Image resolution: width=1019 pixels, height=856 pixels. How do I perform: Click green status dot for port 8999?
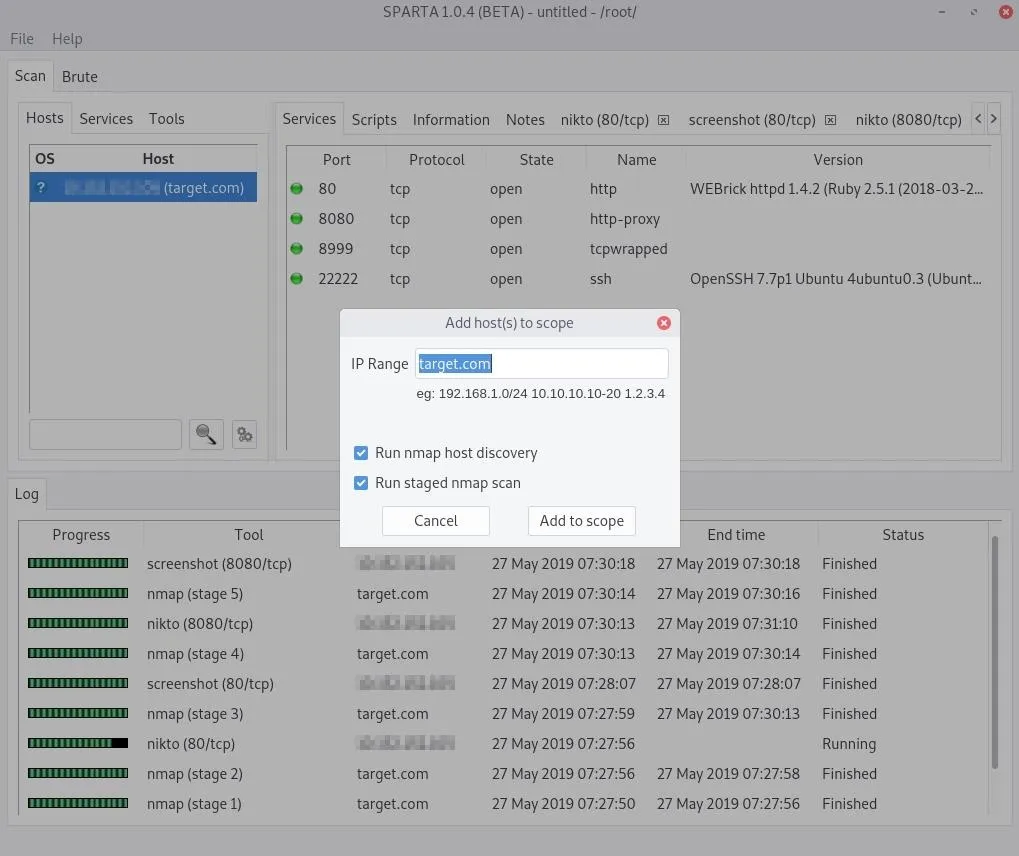[x=296, y=248]
